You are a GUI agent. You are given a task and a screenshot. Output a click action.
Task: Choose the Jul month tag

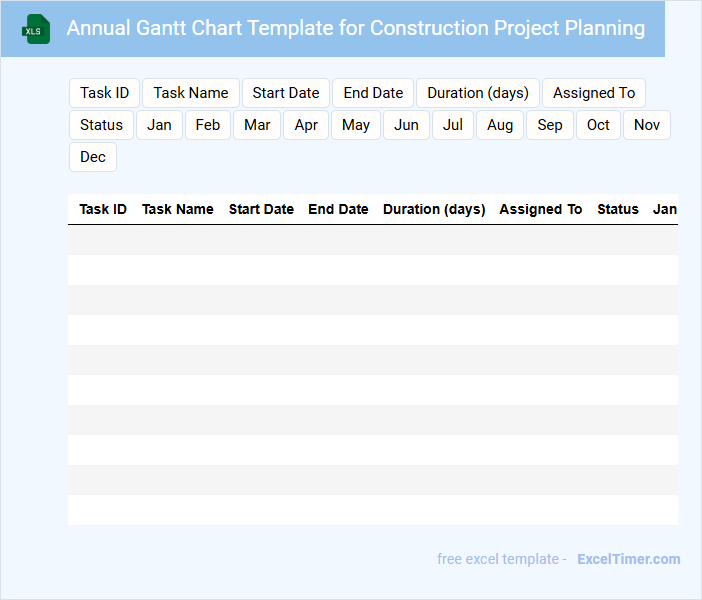(x=453, y=125)
